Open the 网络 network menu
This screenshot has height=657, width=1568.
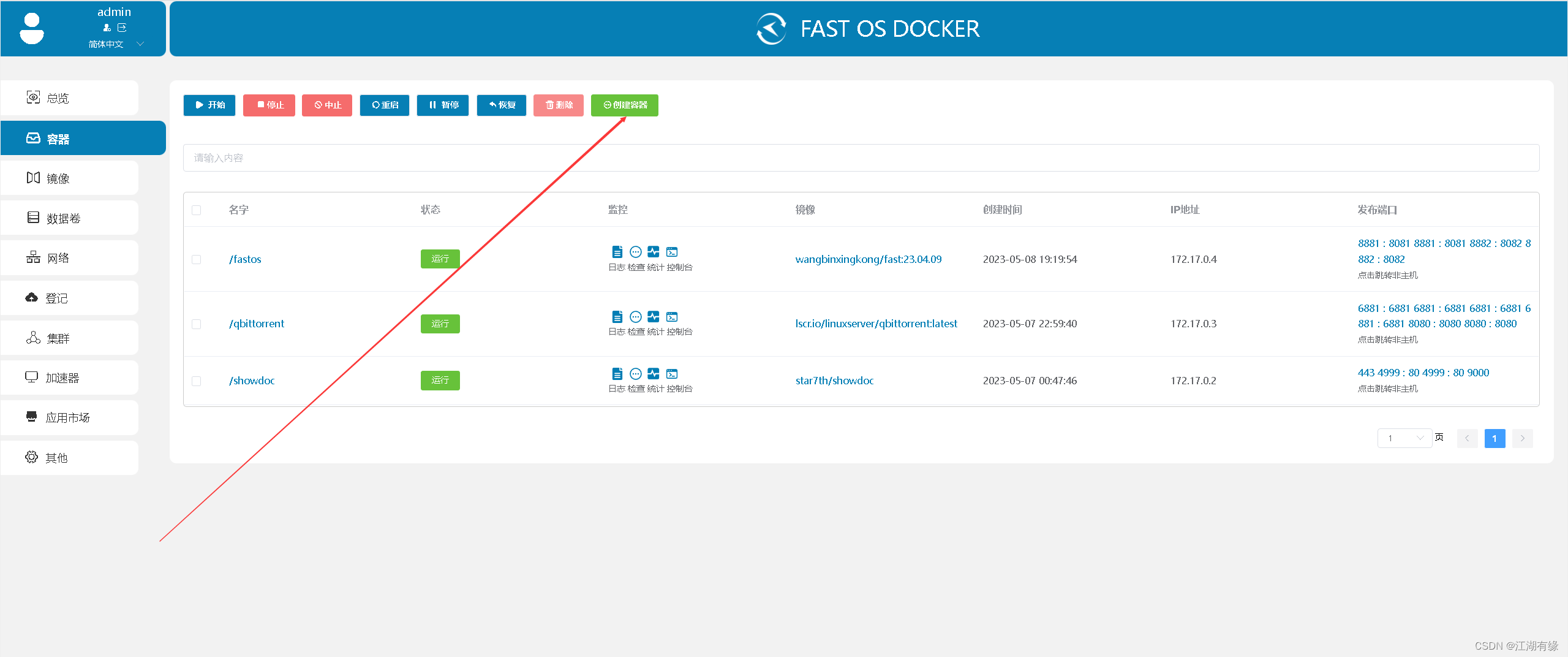point(69,258)
